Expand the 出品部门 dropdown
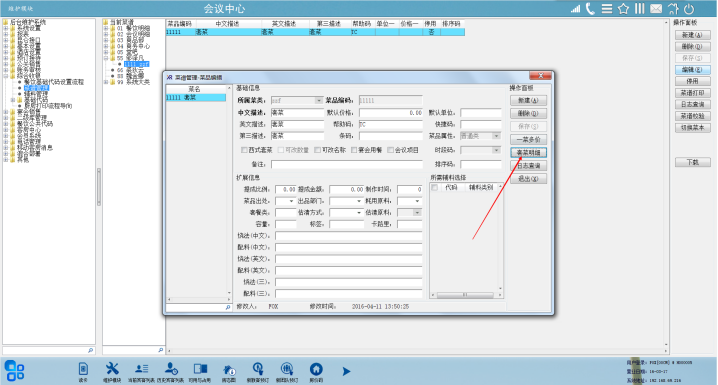This screenshot has height=385, width=718. [x=346, y=201]
